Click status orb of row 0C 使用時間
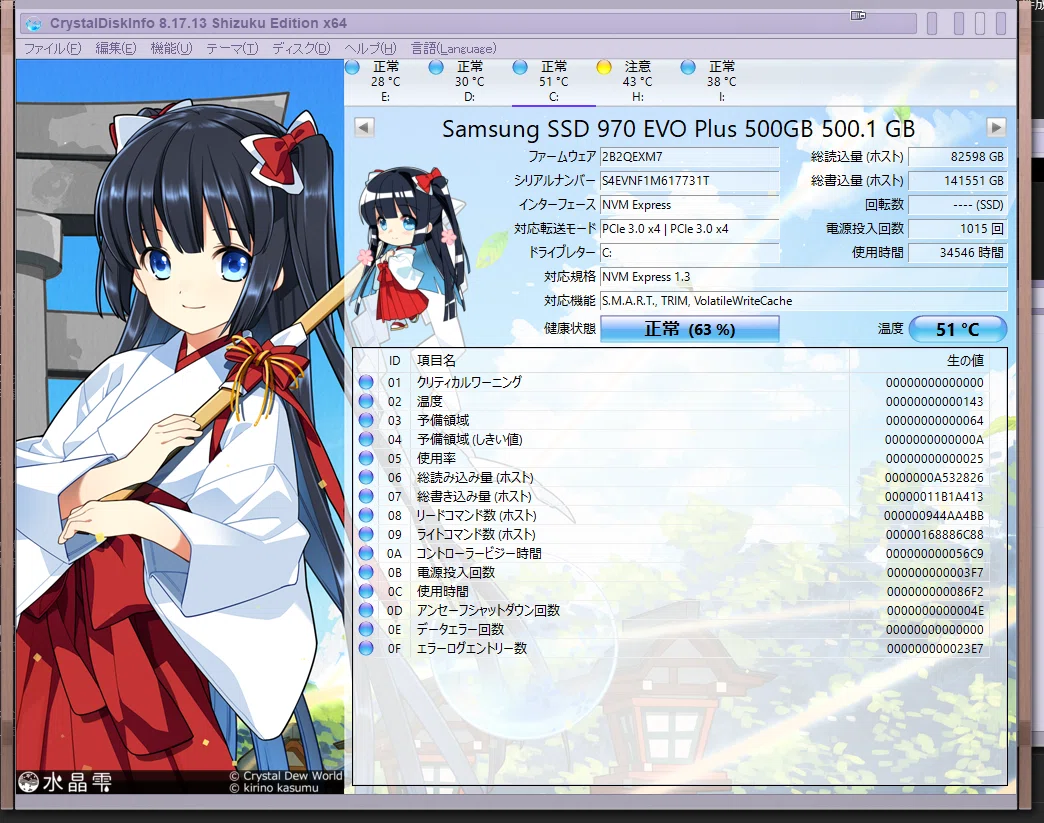 pyautogui.click(x=366, y=591)
